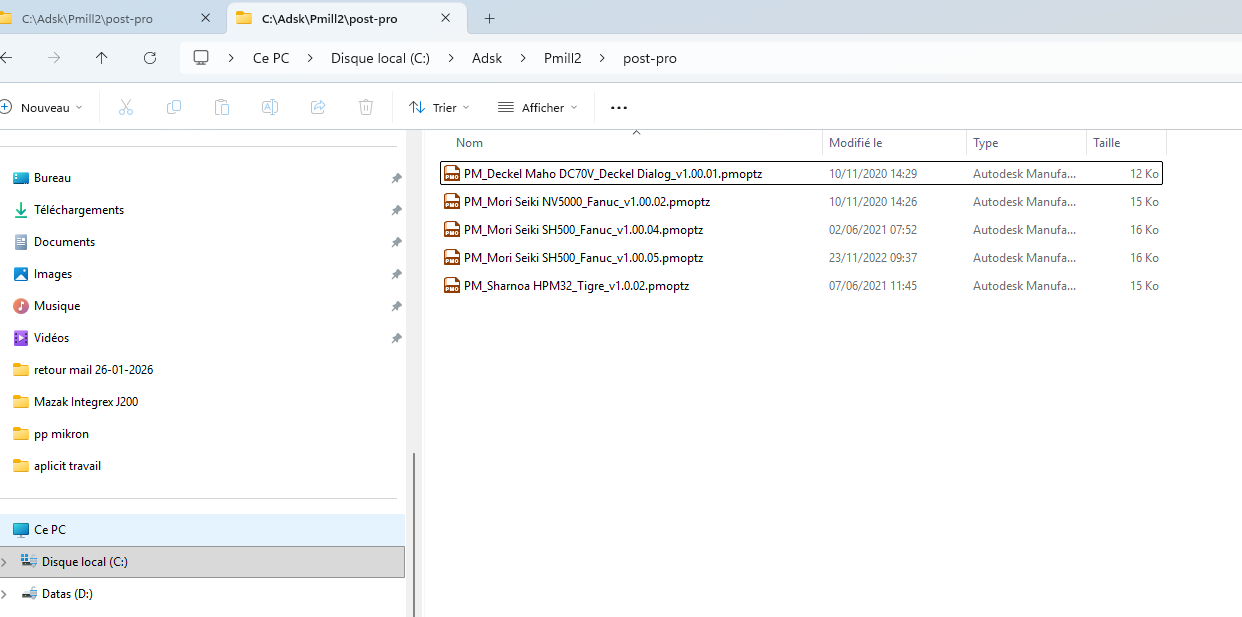Click post-pro in the breadcrumb path

pos(650,58)
